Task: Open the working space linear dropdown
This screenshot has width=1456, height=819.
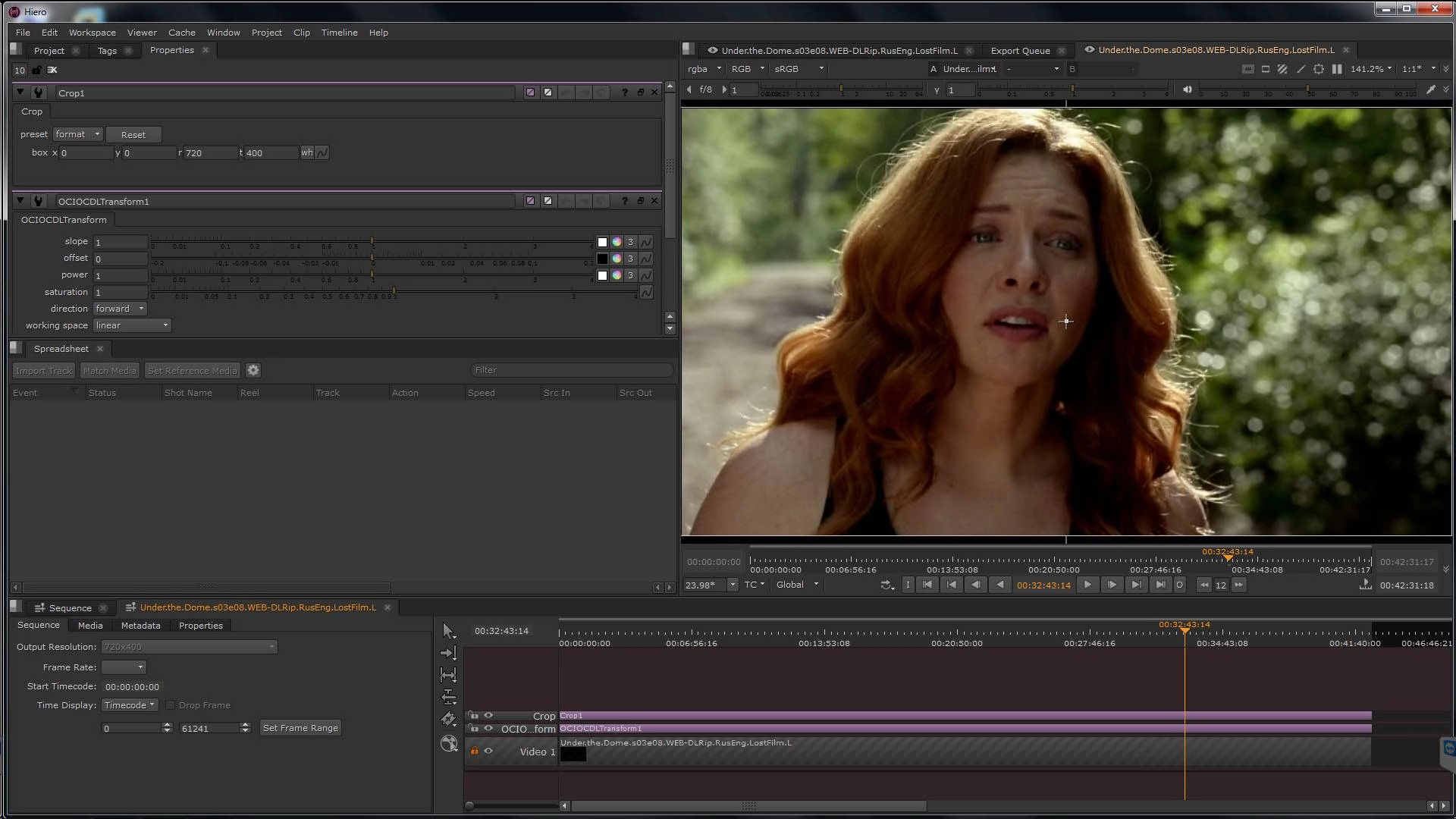Action: pyautogui.click(x=132, y=325)
